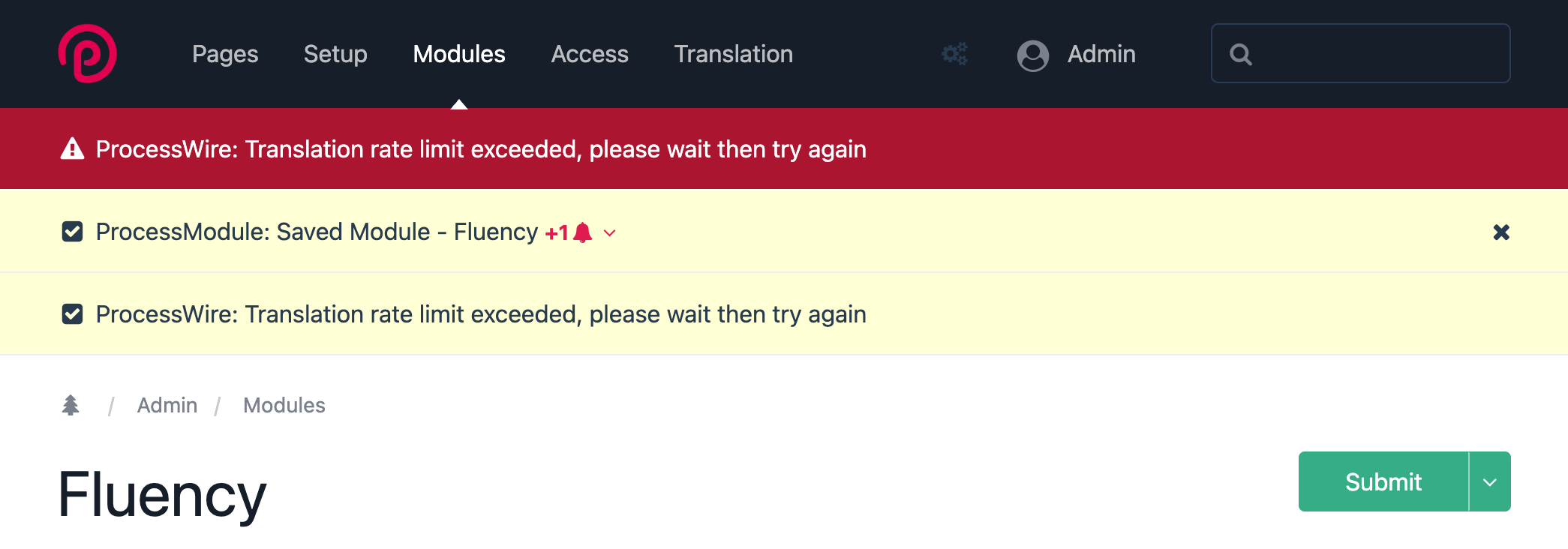
Task: Click the Saved Module notice checkmark
Action: pos(72,232)
